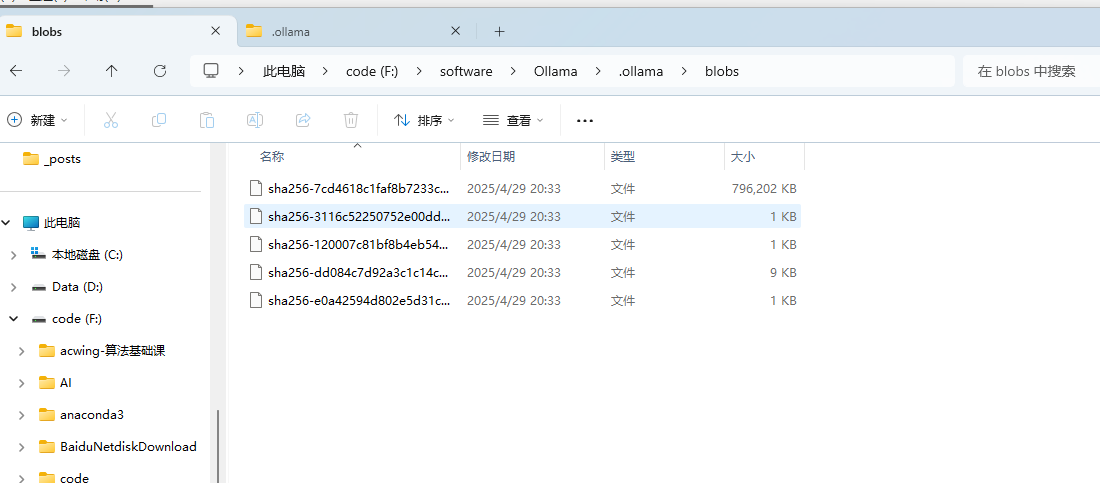This screenshot has width=1100, height=483.
Task: Open the 新建 (New) dropdown
Action: (38, 120)
